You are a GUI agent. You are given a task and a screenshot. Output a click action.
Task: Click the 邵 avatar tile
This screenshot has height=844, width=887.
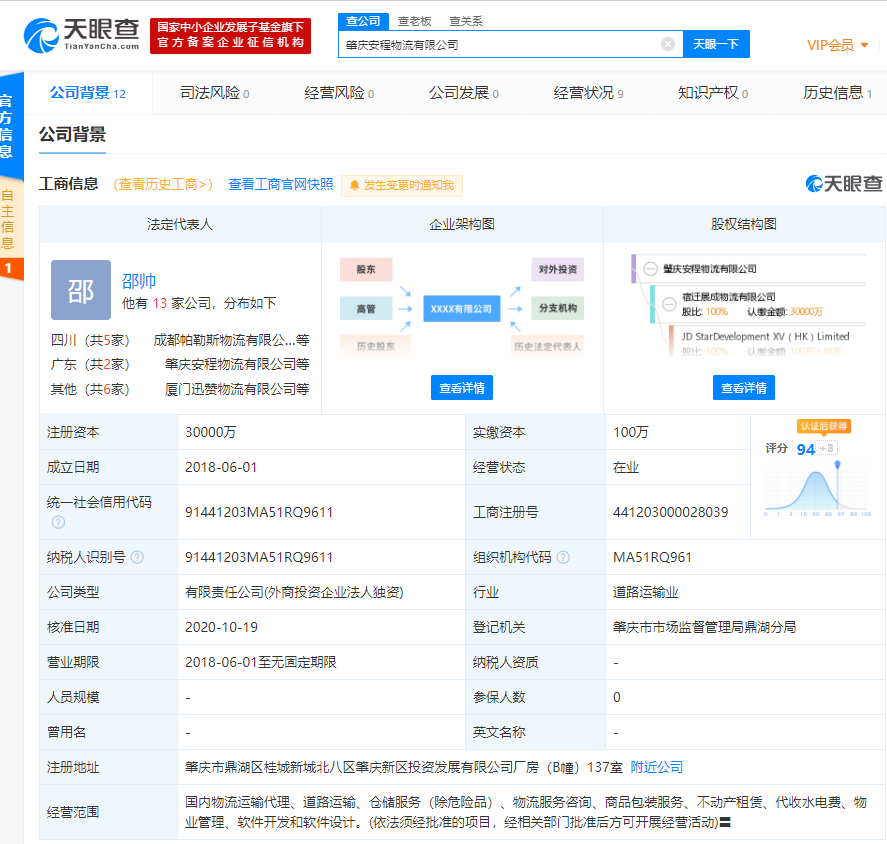tap(81, 290)
